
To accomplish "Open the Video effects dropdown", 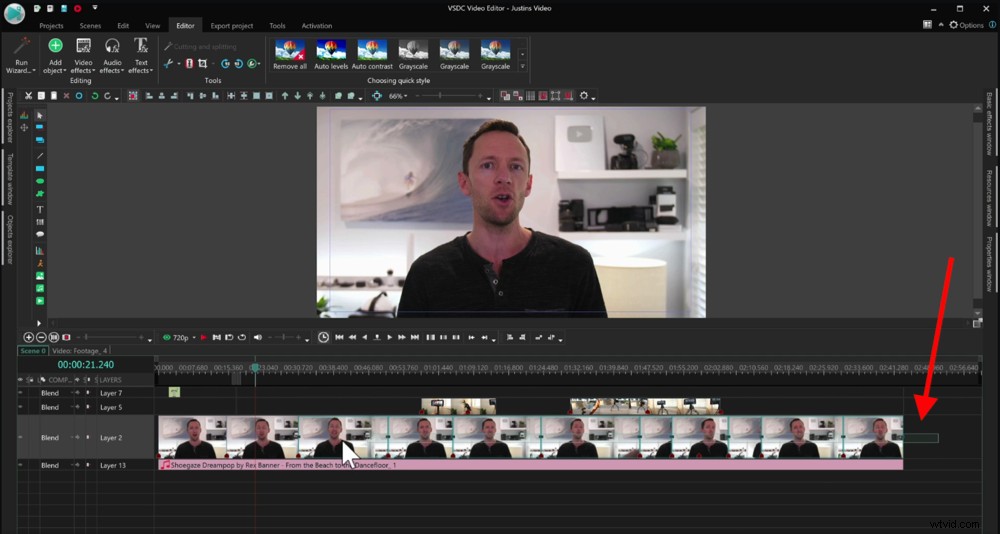I will click(x=84, y=66).
